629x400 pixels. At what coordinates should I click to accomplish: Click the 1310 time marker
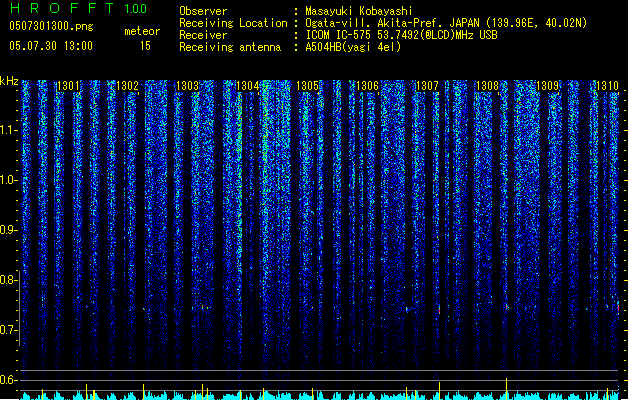pos(607,85)
